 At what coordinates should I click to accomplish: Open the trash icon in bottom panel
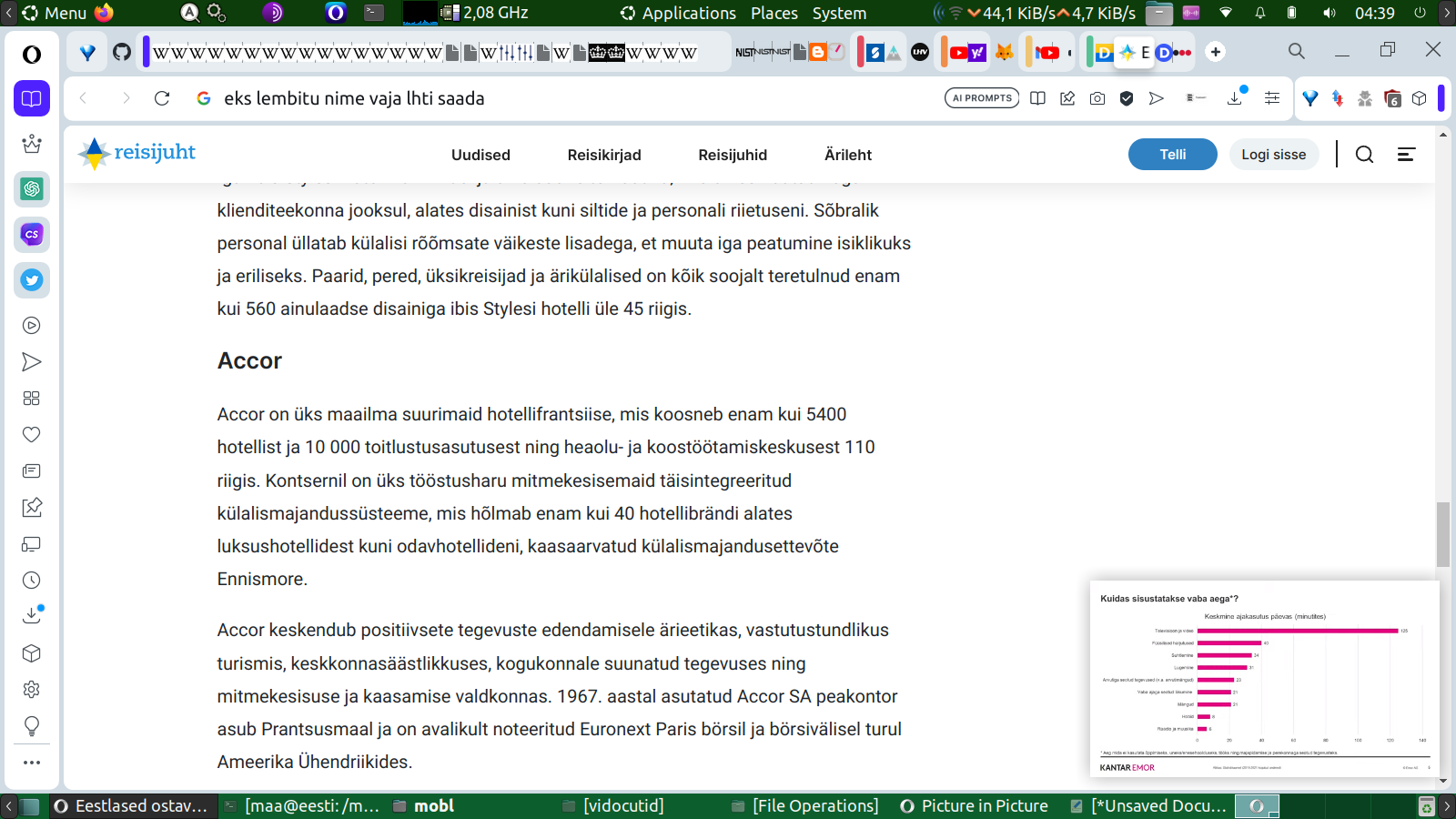(1427, 806)
